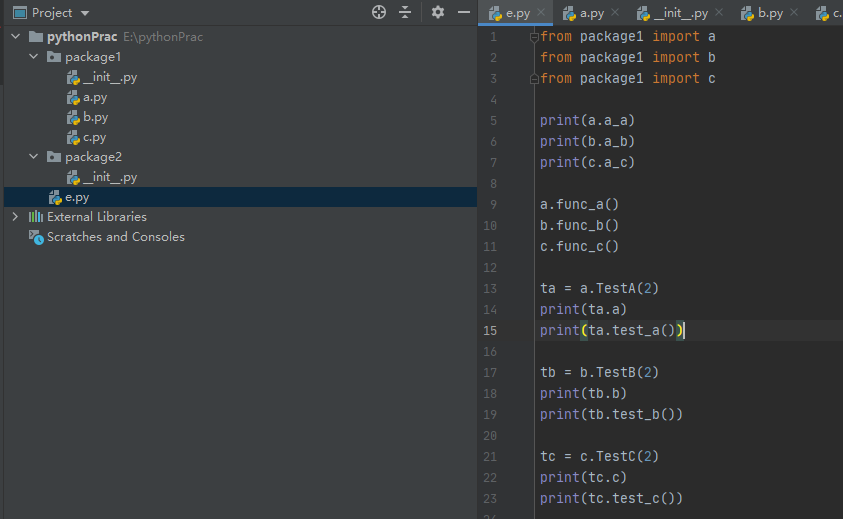Select c.py in project tree
The height and width of the screenshot is (519, 843).
95,137
